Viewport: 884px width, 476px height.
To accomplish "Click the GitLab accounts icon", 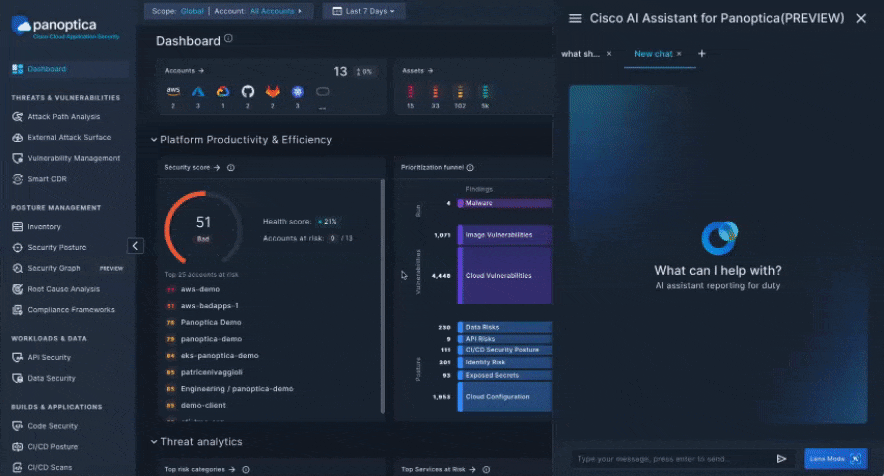I will (x=272, y=91).
